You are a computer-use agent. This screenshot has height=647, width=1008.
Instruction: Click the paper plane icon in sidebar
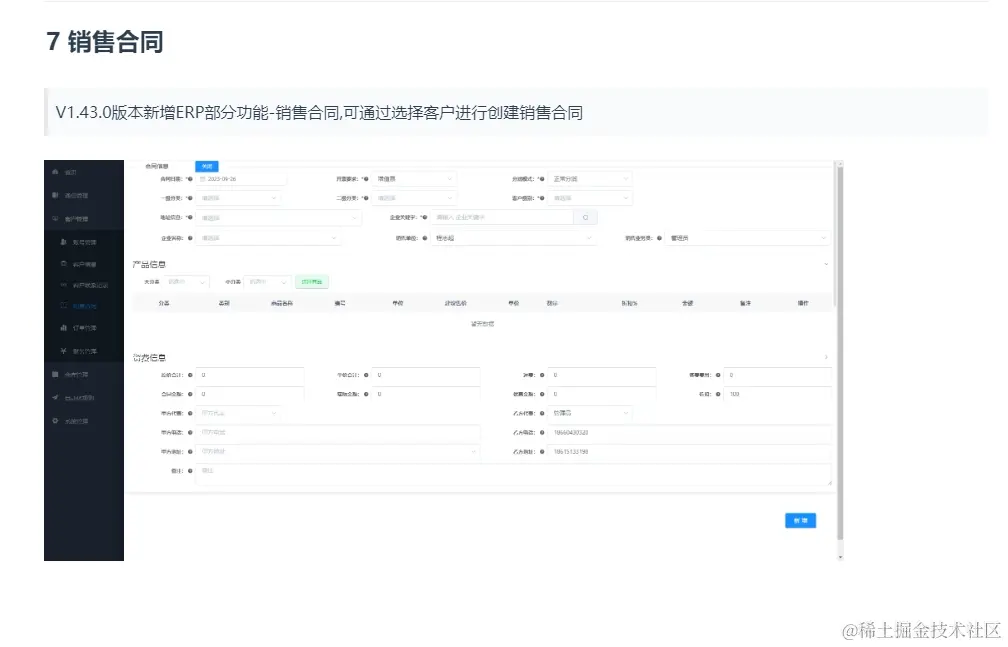55,397
